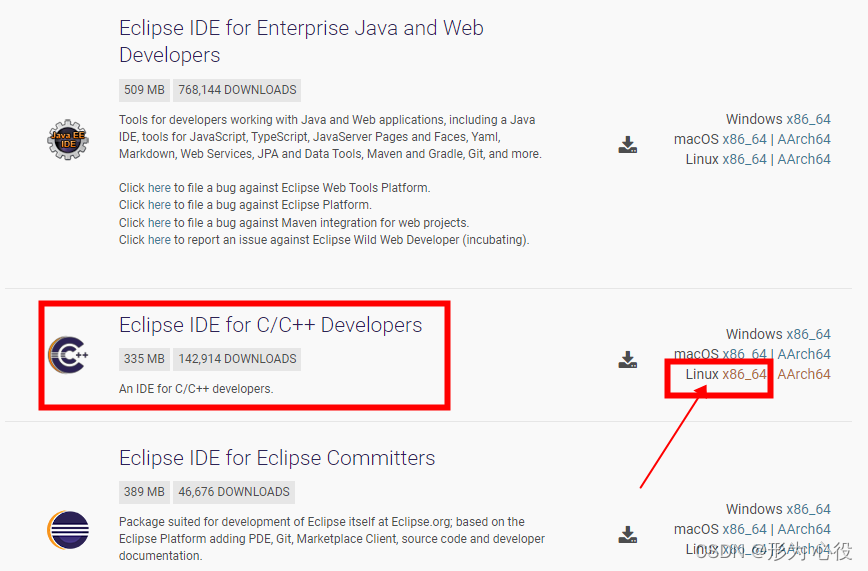Click 'here' link for Eclipse Platform bug

click(x=159, y=205)
